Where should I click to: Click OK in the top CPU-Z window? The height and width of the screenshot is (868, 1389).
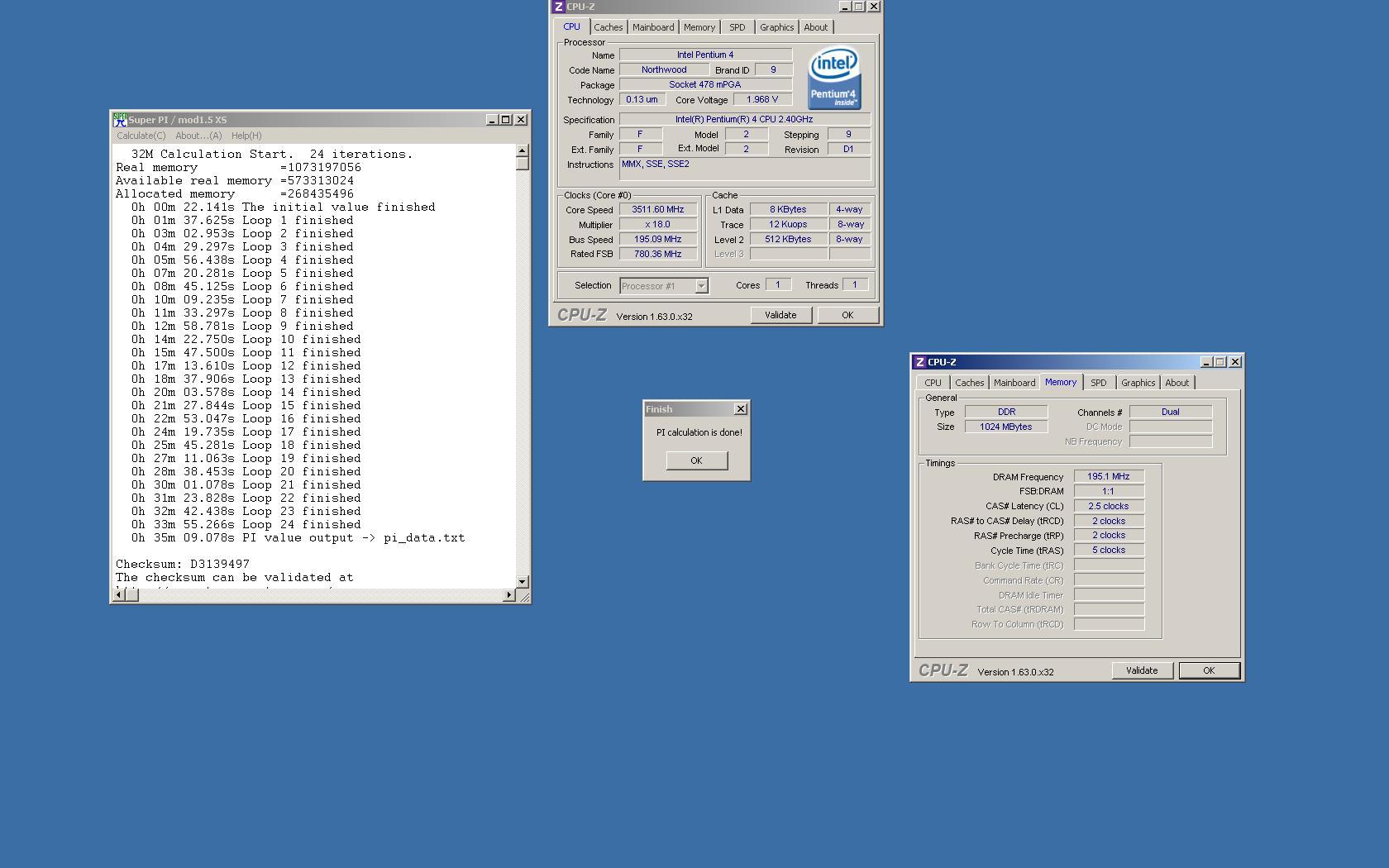pyautogui.click(x=847, y=315)
